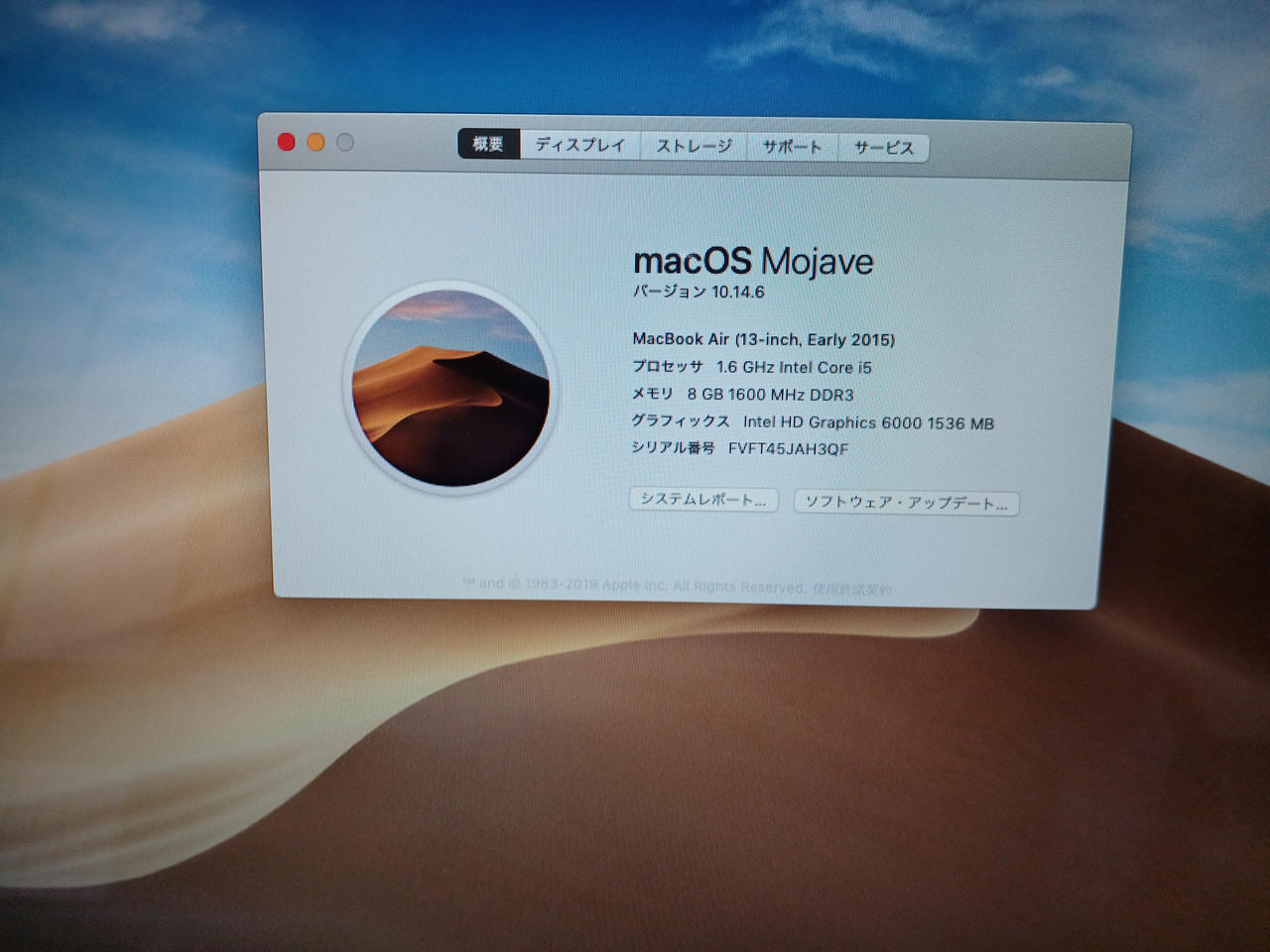Screen dimensions: 1270x952
Task: Minimize the About This Mac window
Action: (316, 143)
